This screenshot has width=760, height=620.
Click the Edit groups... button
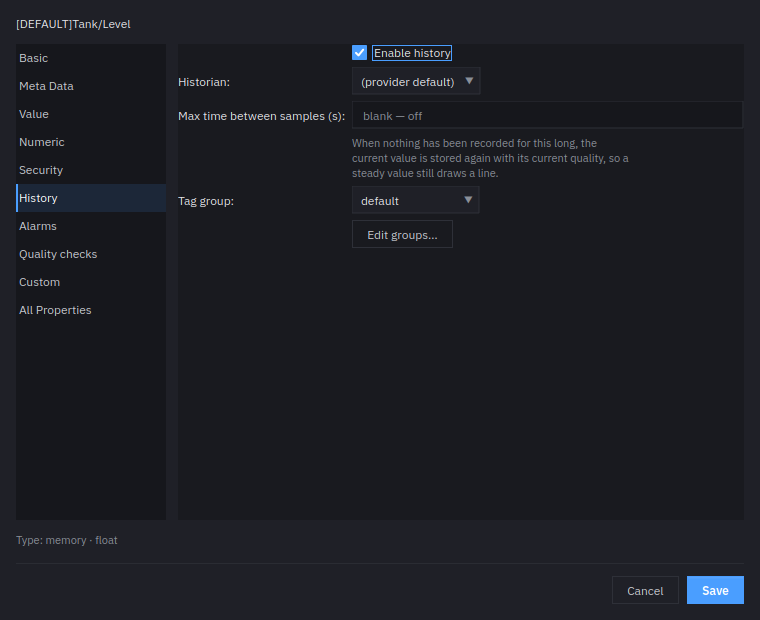[402, 235]
